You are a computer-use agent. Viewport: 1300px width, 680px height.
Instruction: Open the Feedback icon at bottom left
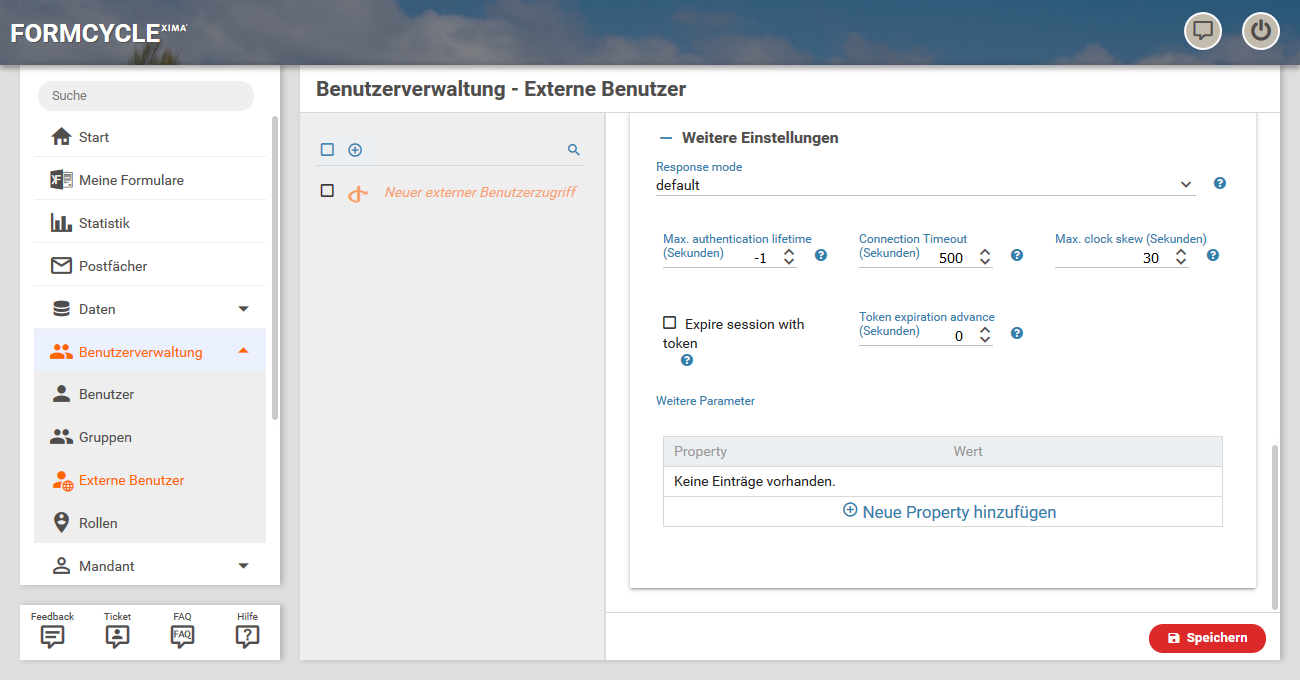click(x=52, y=632)
